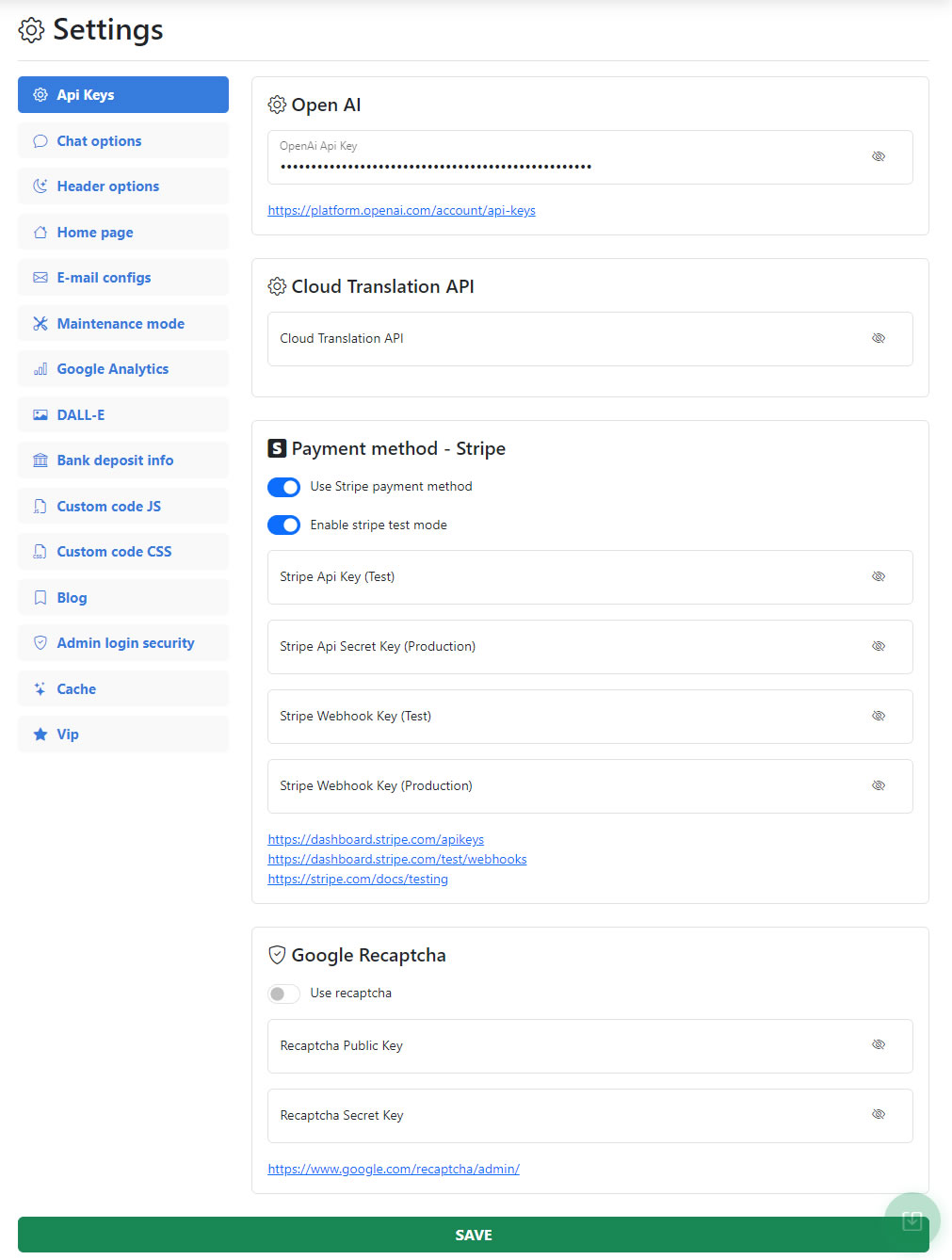
Task: Reveal the OpenAI API key with eye icon
Action: click(x=878, y=156)
